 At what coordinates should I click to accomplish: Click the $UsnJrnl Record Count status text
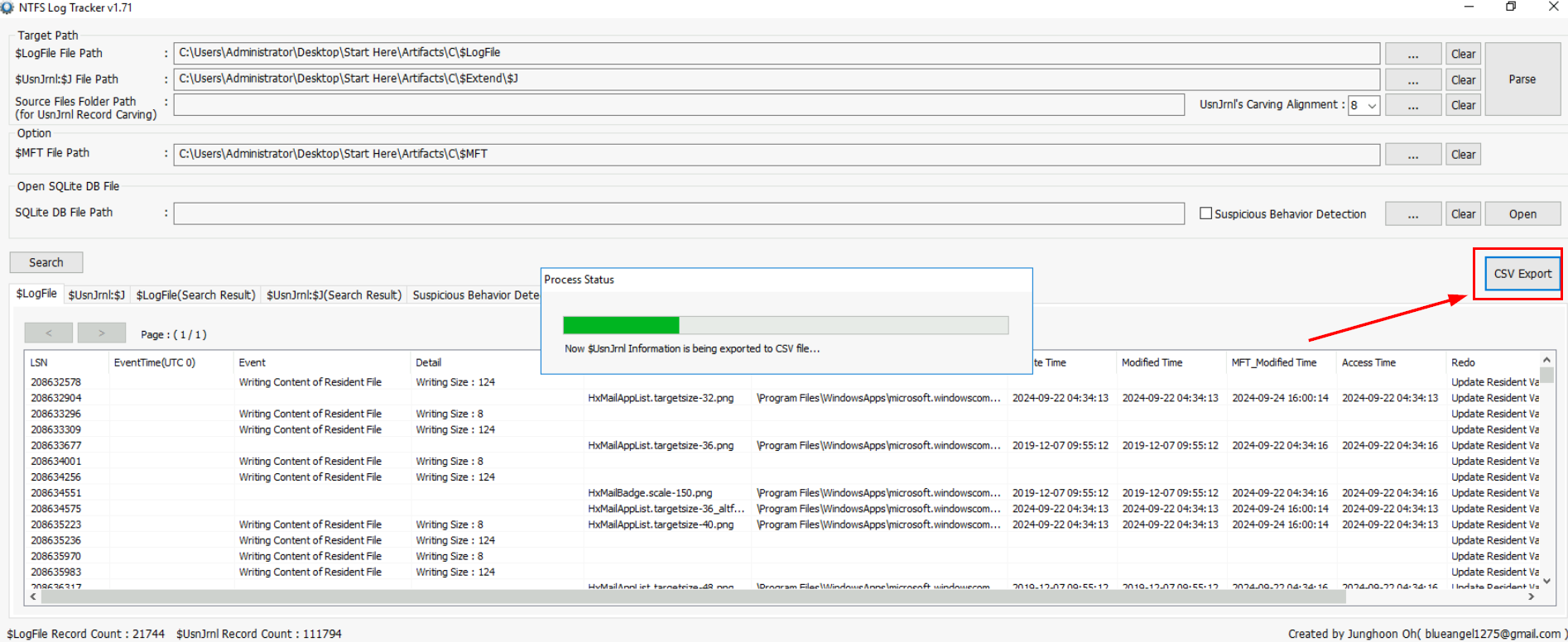point(259,634)
